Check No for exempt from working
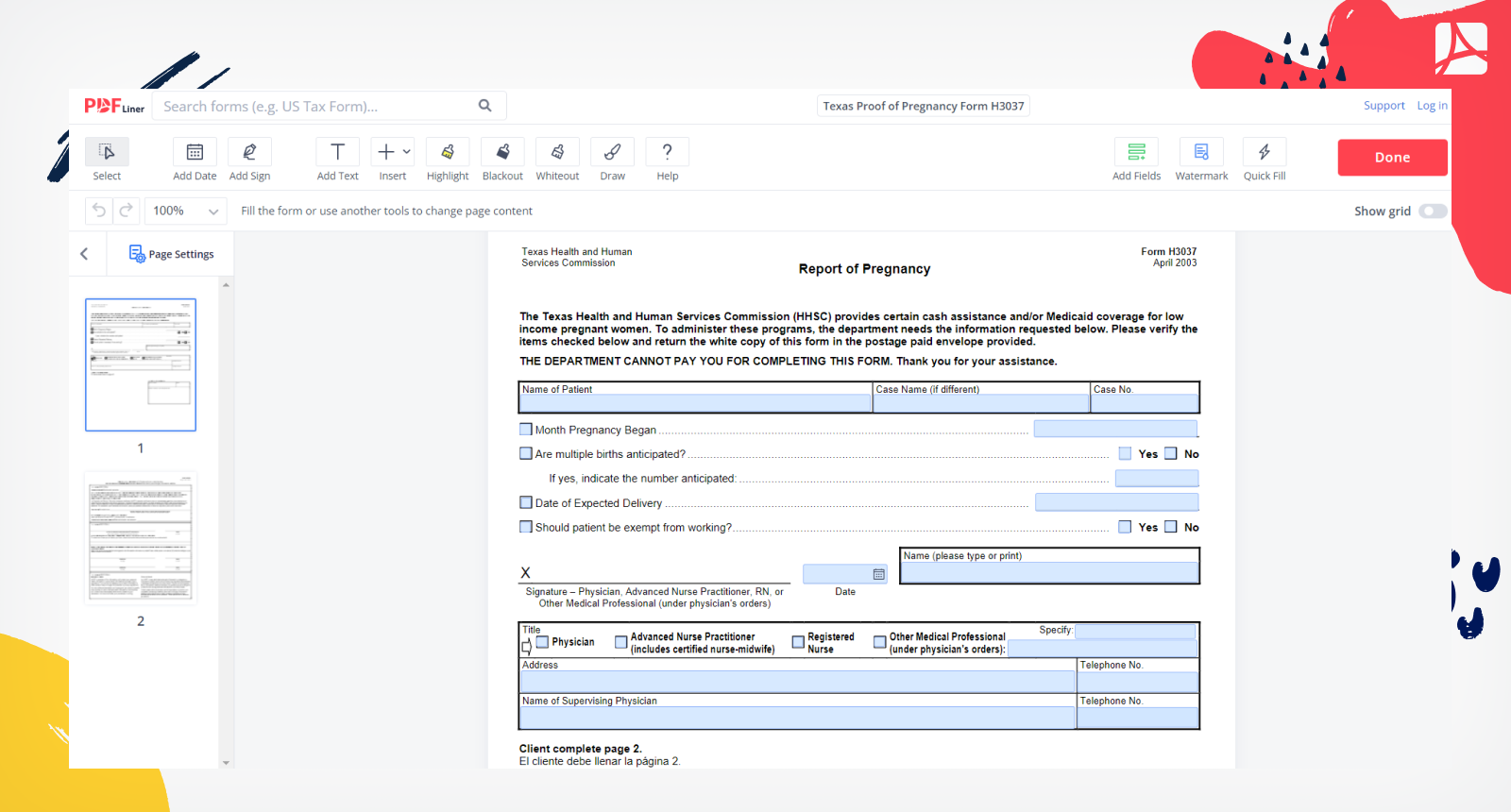1511x812 pixels. pos(1171,527)
